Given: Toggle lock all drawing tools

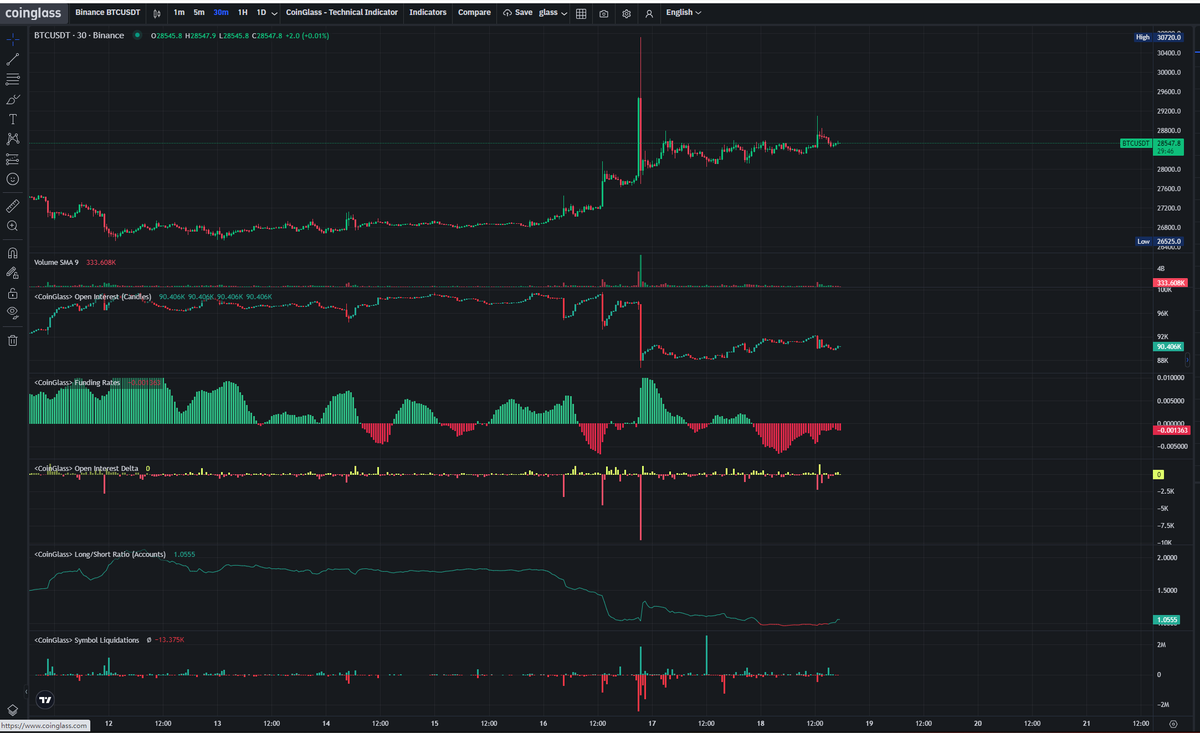Looking at the screenshot, I should pyautogui.click(x=12, y=293).
